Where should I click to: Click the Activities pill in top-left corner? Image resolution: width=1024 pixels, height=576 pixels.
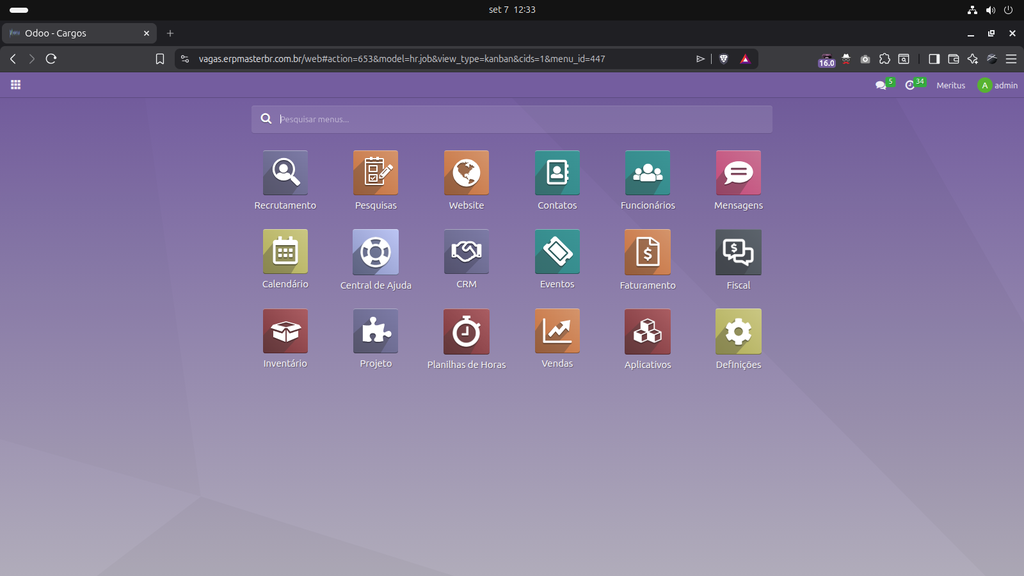point(19,10)
